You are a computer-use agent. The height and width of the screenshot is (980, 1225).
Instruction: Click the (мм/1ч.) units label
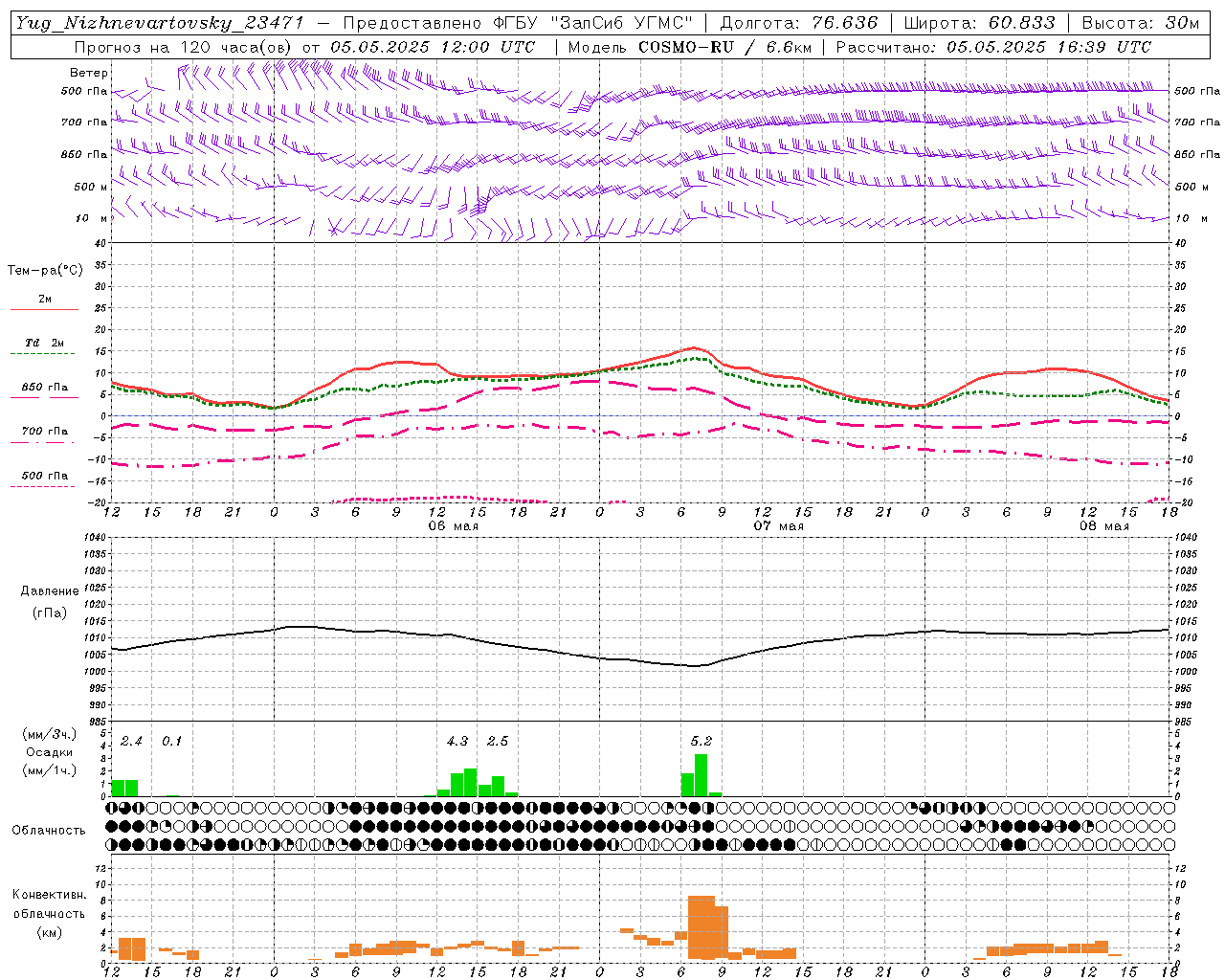tap(49, 770)
